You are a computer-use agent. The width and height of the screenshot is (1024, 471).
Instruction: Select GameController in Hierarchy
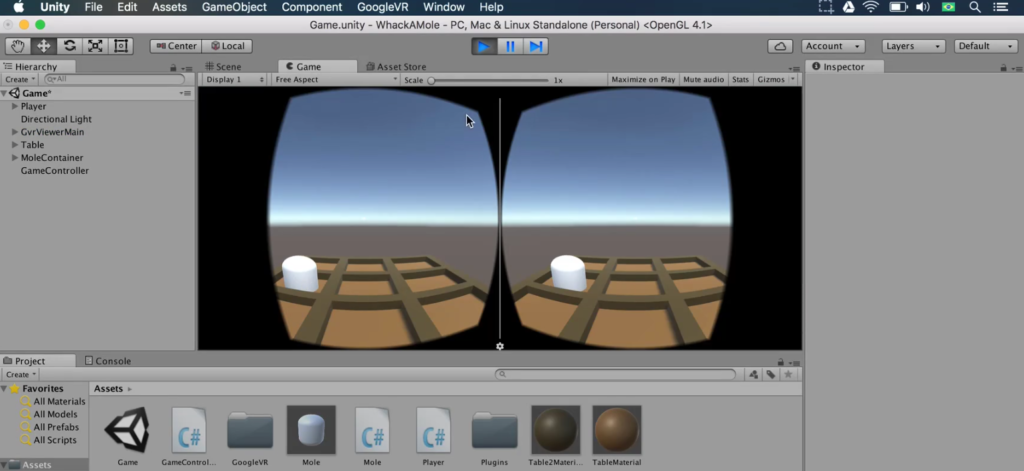55,171
